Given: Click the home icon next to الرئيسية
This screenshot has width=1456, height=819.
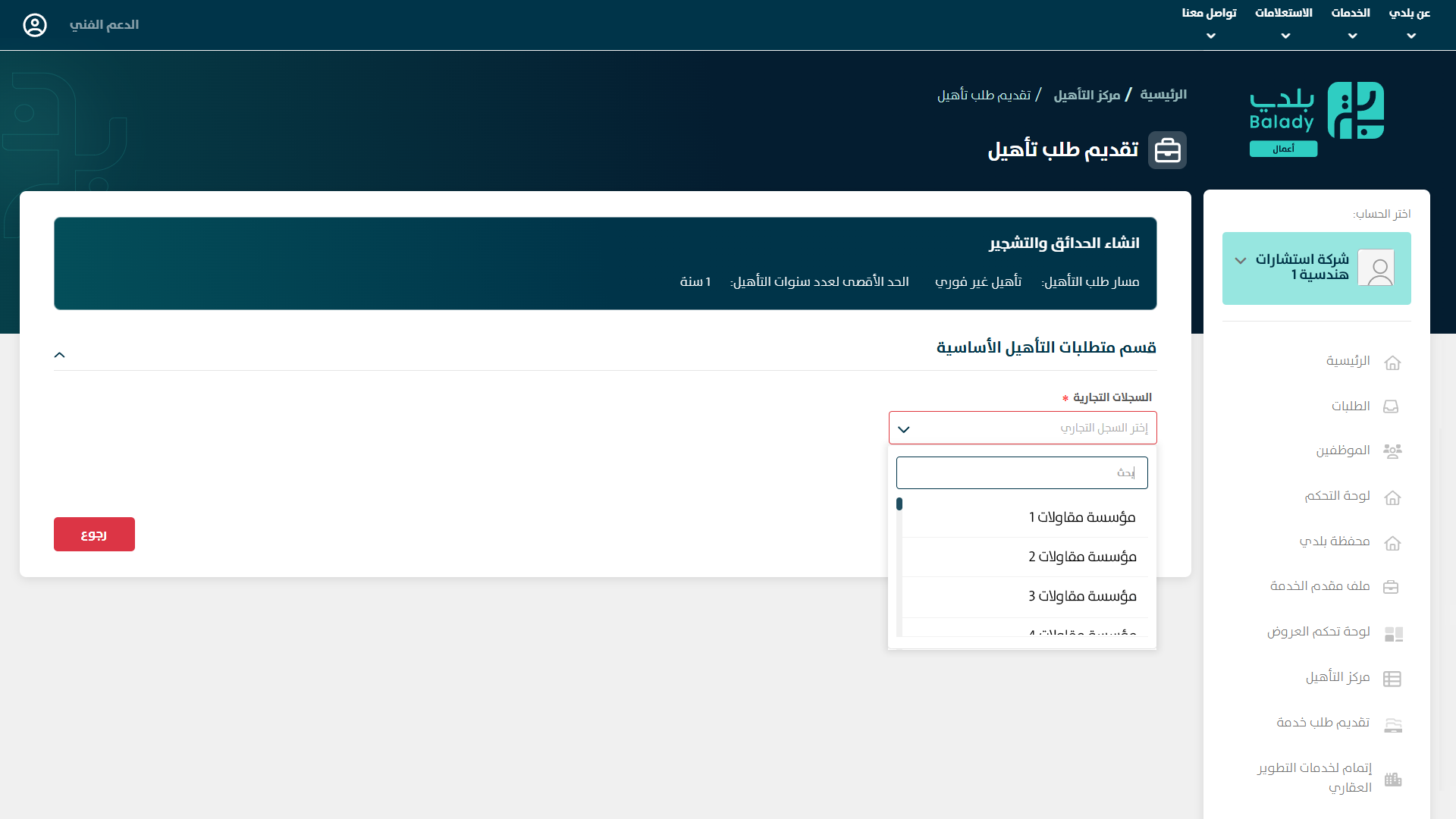Looking at the screenshot, I should [x=1392, y=362].
